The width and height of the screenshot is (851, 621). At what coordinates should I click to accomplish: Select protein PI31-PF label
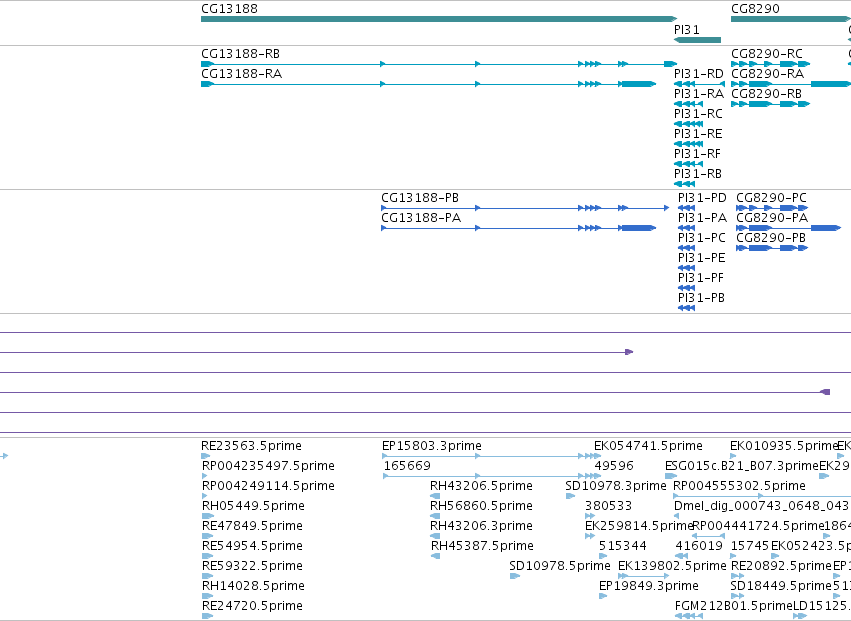pyautogui.click(x=701, y=278)
